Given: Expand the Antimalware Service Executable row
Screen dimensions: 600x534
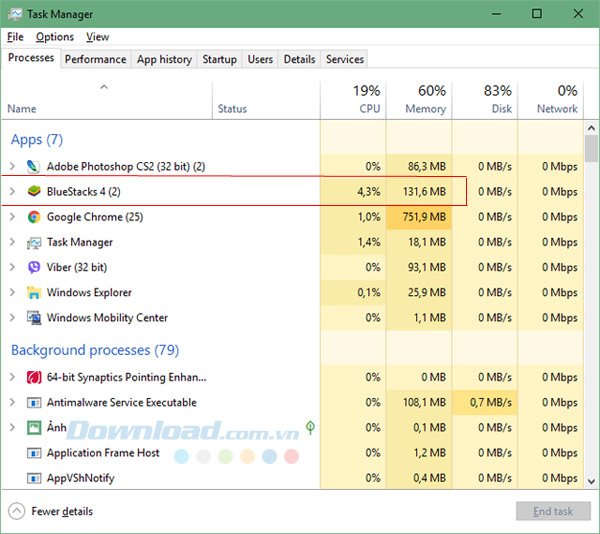Looking at the screenshot, I should 12,402.
